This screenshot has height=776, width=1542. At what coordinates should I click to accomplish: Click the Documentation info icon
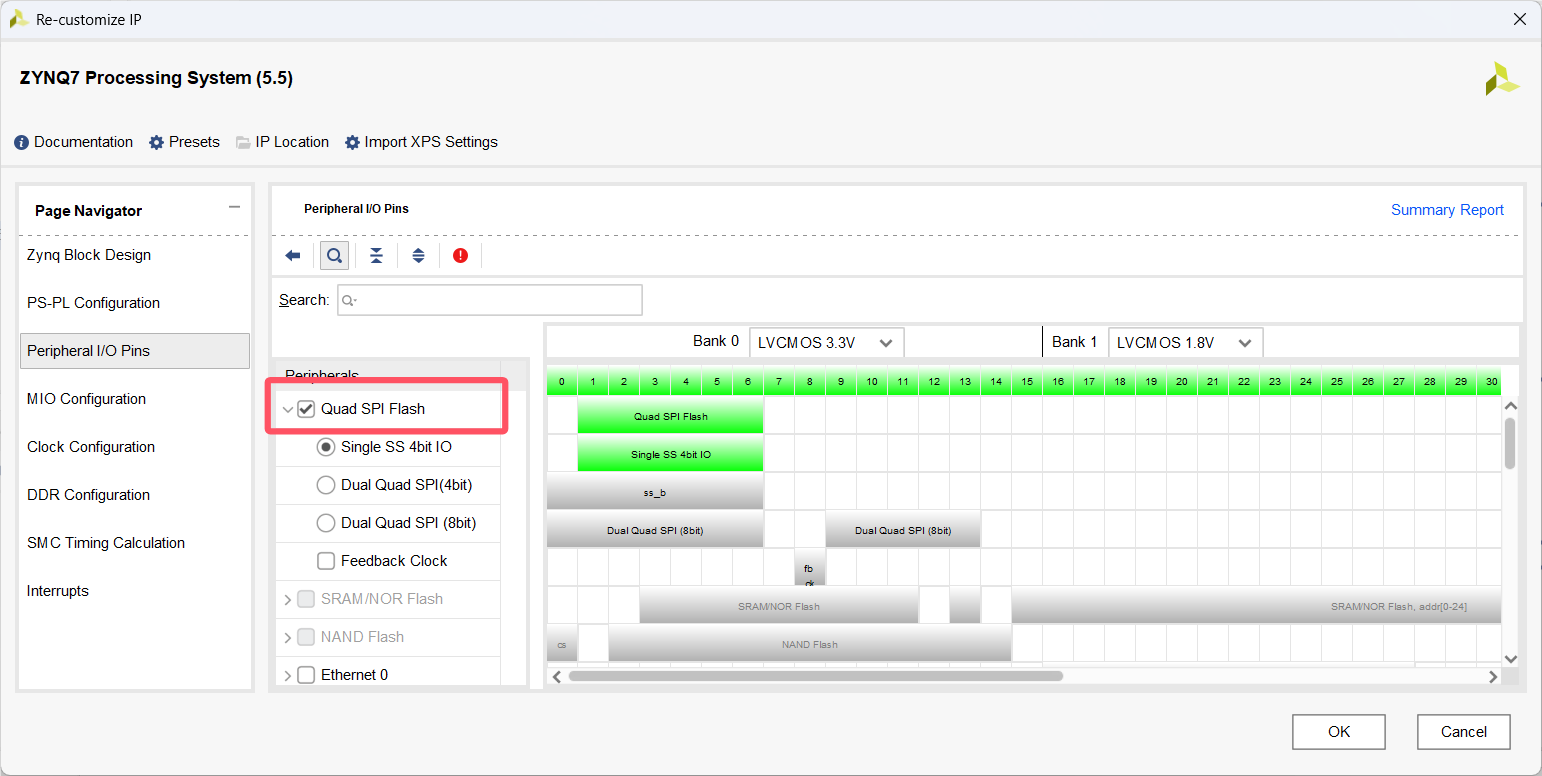(22, 143)
